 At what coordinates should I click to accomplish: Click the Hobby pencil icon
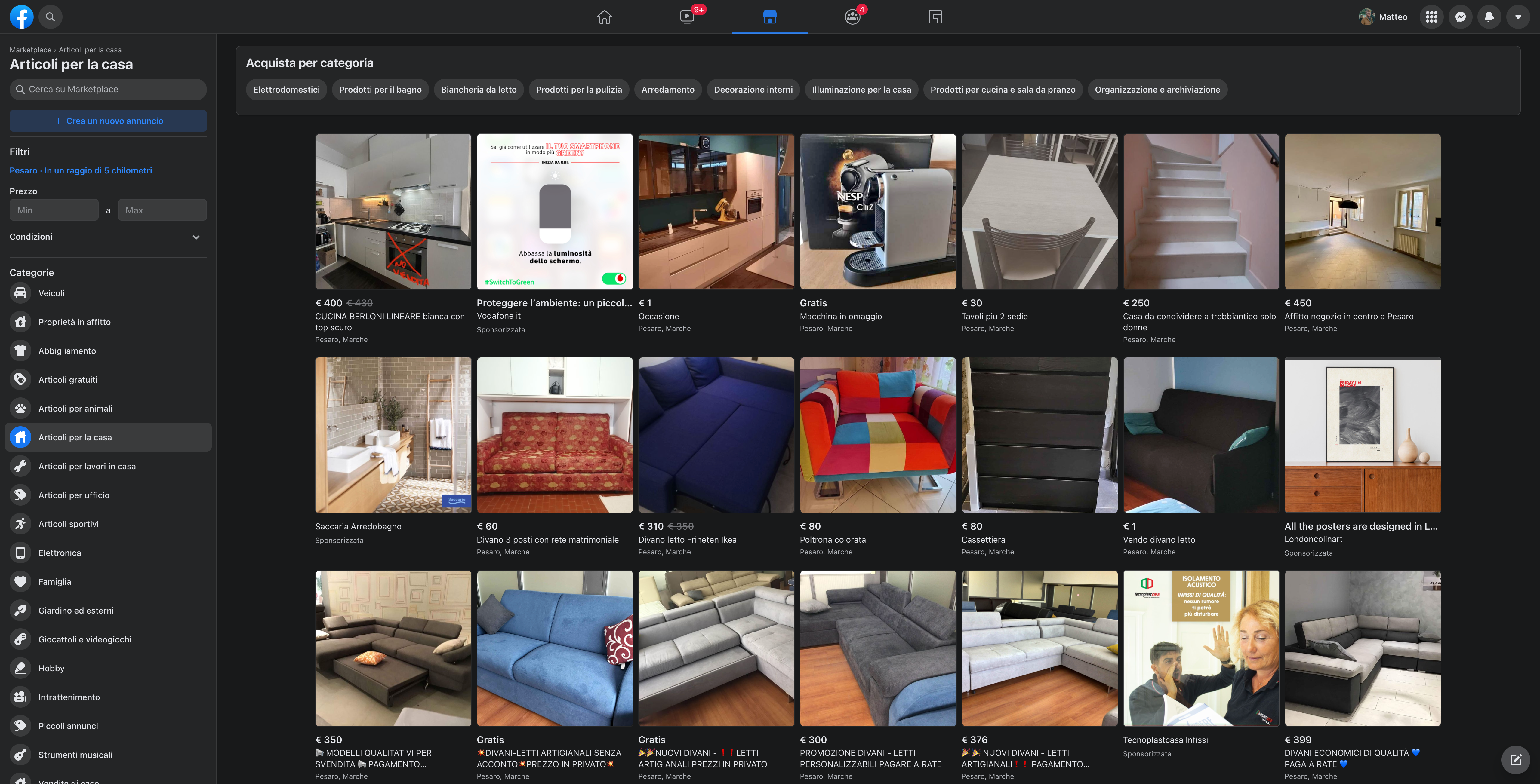coord(20,668)
